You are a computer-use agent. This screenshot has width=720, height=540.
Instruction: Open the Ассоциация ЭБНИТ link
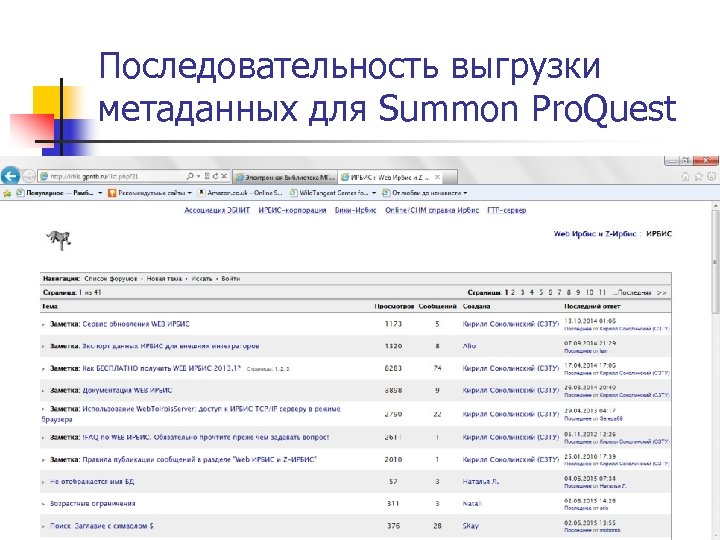[x=217, y=210]
